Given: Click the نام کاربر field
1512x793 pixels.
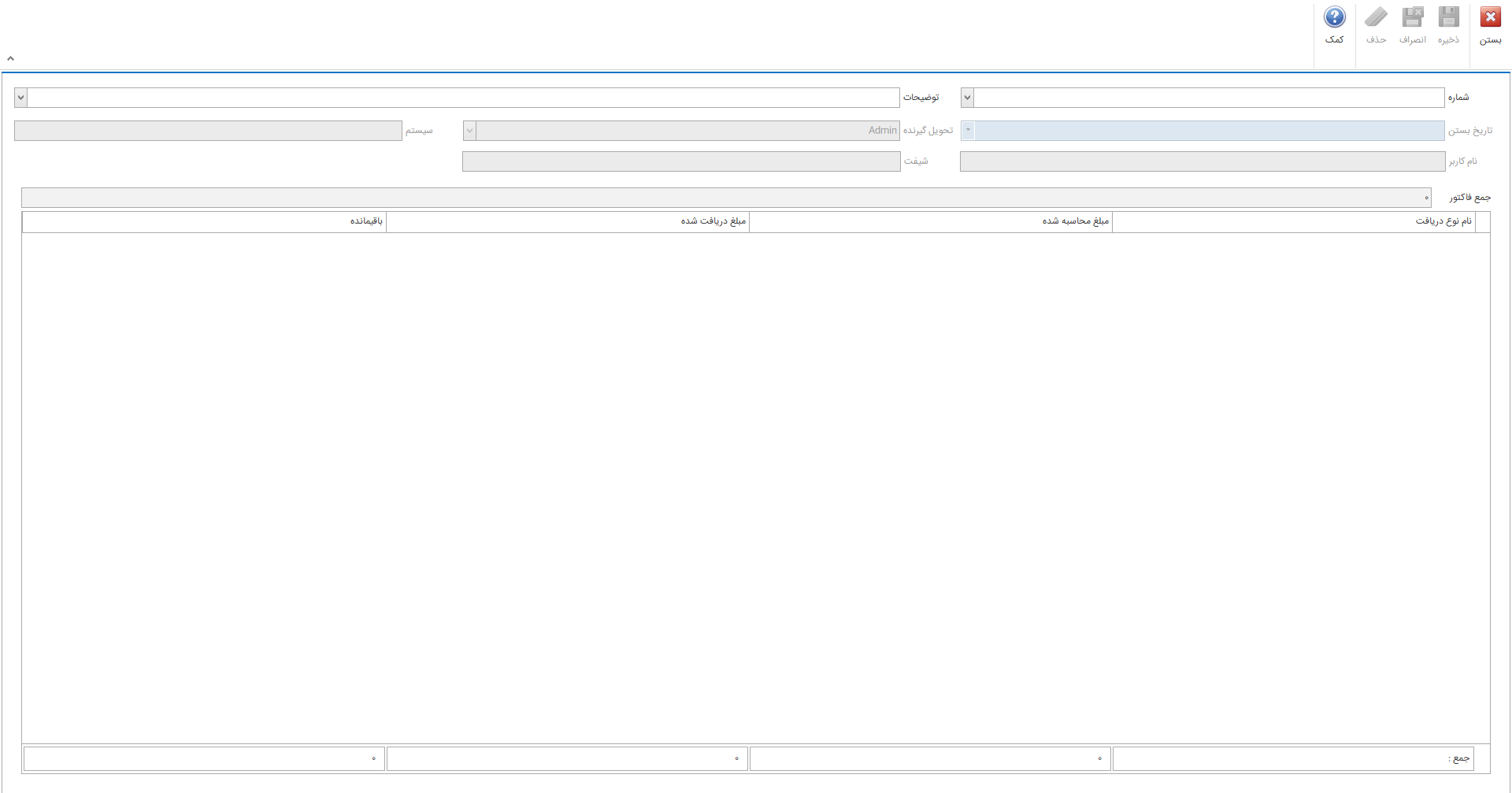Looking at the screenshot, I should point(1202,161).
